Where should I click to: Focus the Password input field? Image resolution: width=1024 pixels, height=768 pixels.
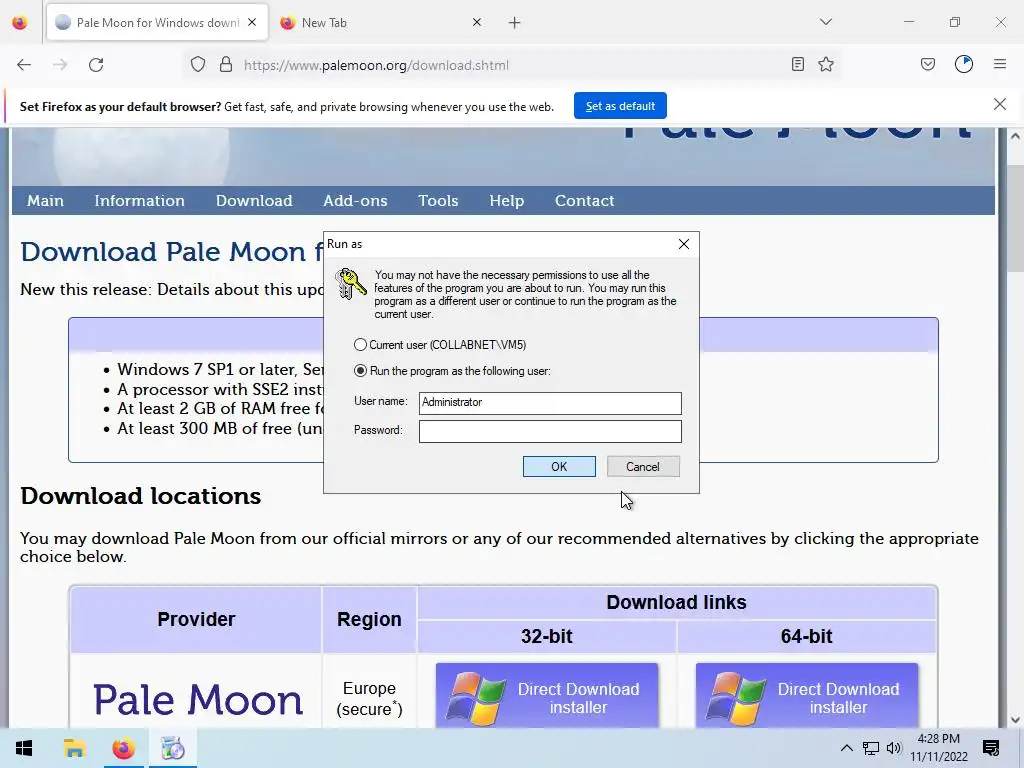tap(550, 431)
